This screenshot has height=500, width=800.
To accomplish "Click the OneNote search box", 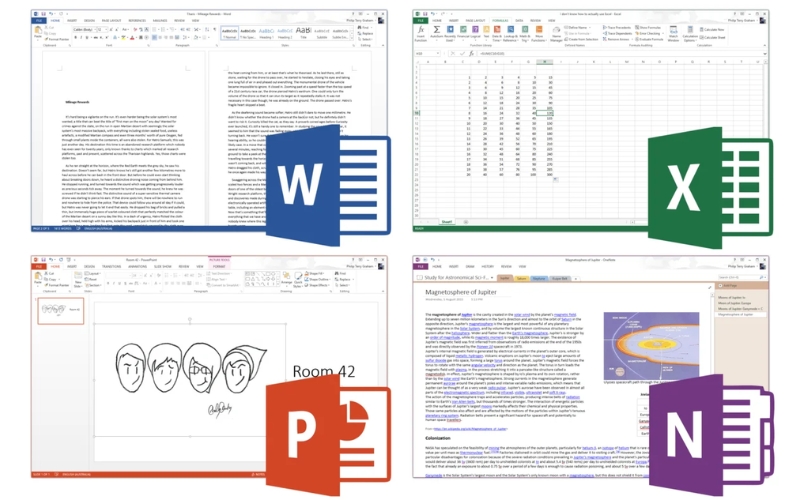I will coord(742,278).
